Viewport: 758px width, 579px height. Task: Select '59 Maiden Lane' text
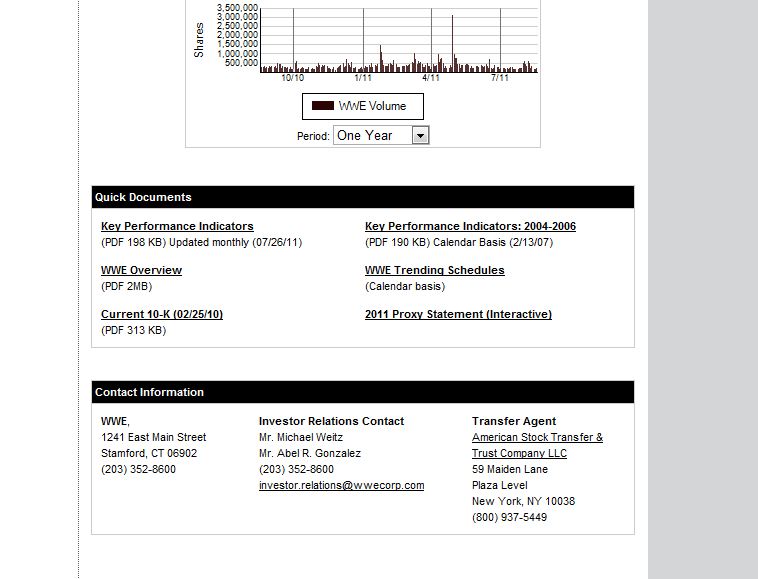(x=510, y=469)
